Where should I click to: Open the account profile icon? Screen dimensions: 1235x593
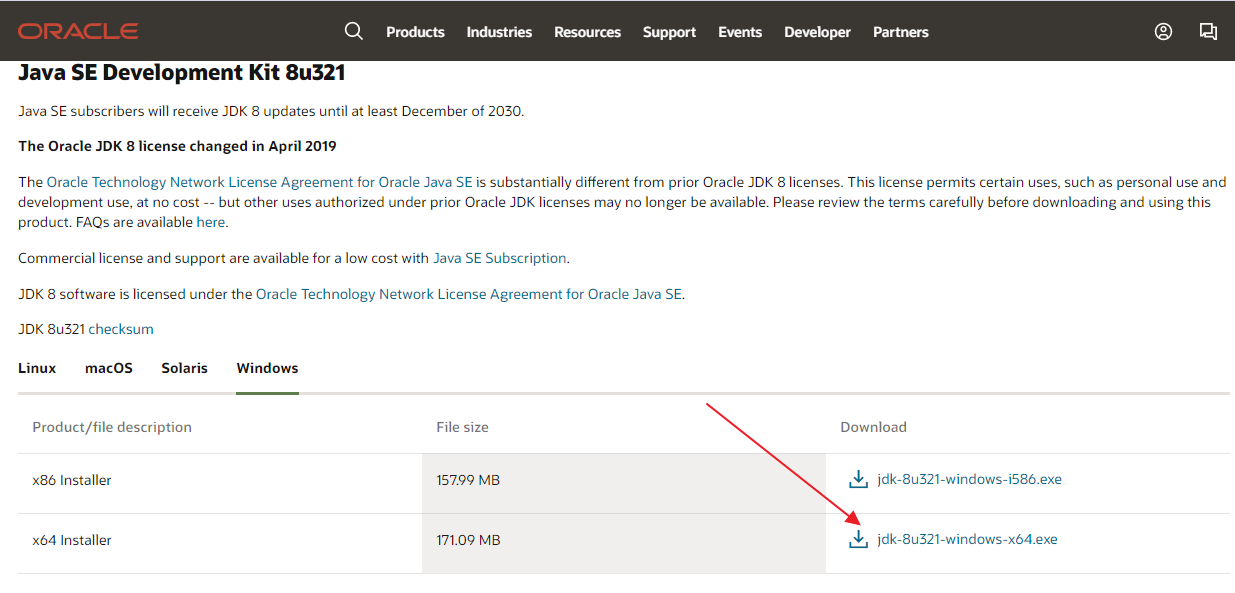(1163, 31)
